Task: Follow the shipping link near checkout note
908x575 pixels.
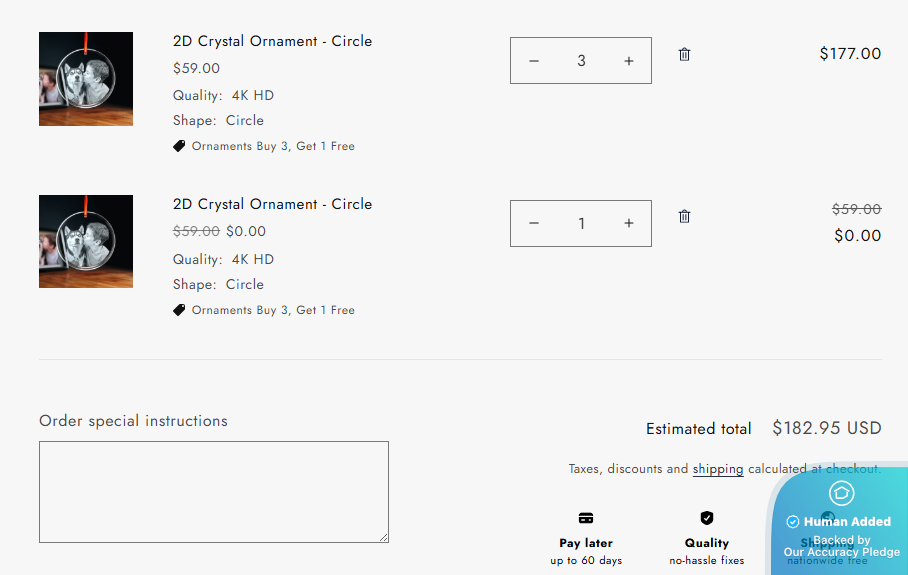Action: click(x=717, y=469)
